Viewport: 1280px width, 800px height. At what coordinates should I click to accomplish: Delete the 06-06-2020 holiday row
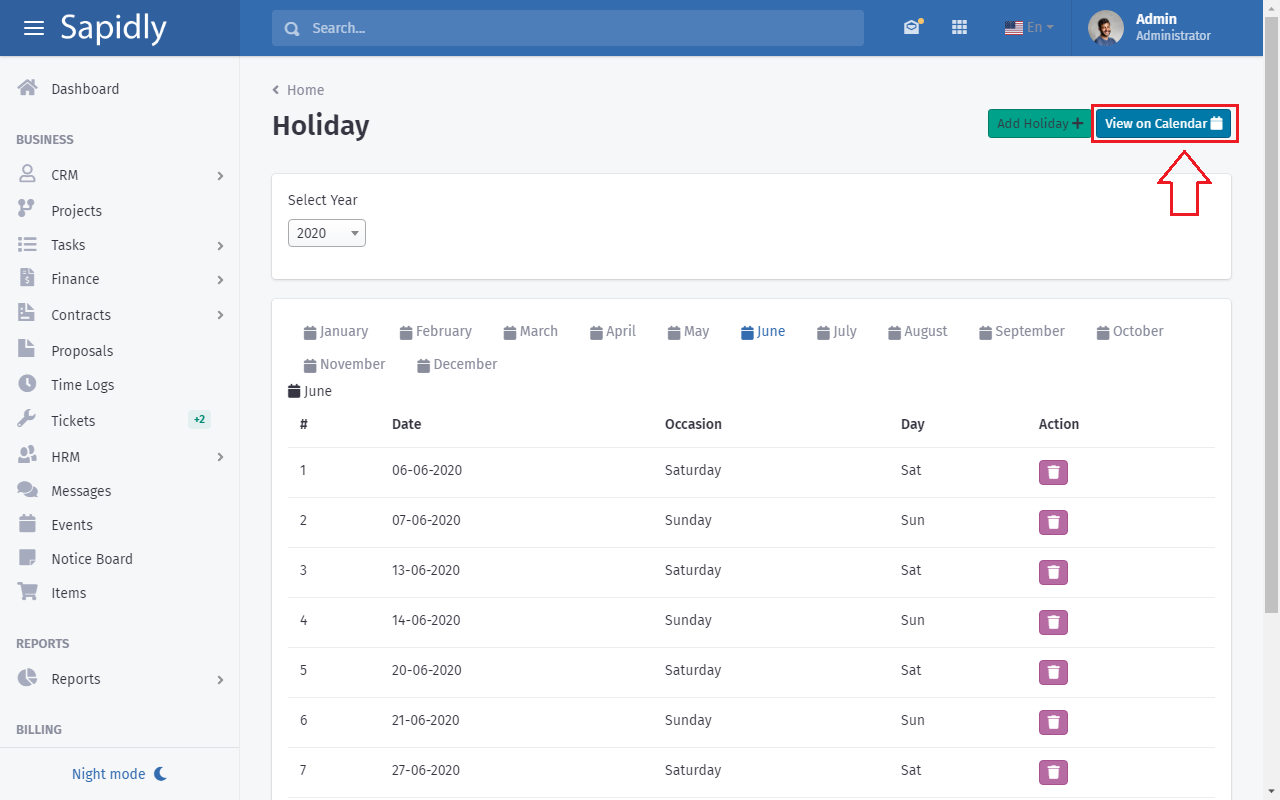[x=1052, y=472]
